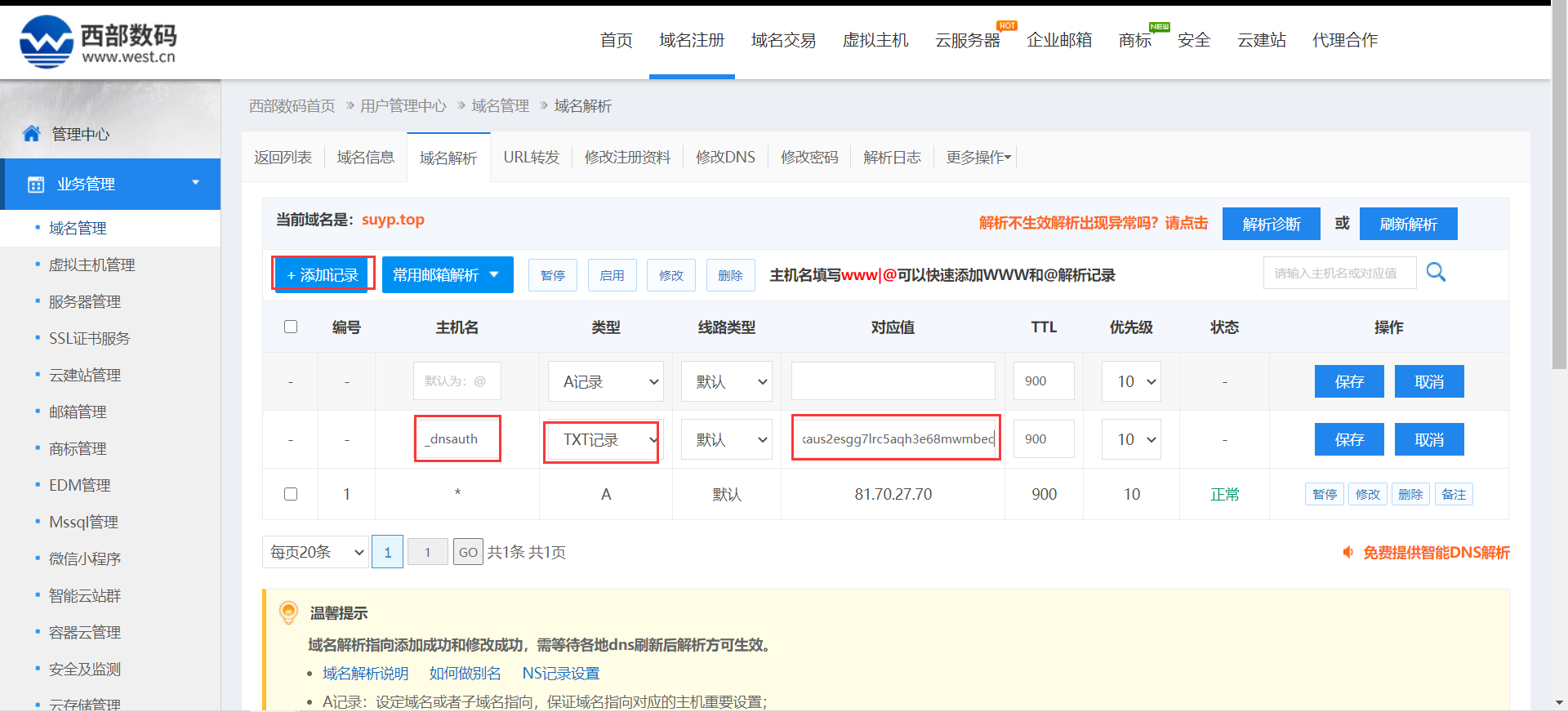1568x712 pixels.
Task: Tick the checkbox for record number 1
Action: point(291,494)
